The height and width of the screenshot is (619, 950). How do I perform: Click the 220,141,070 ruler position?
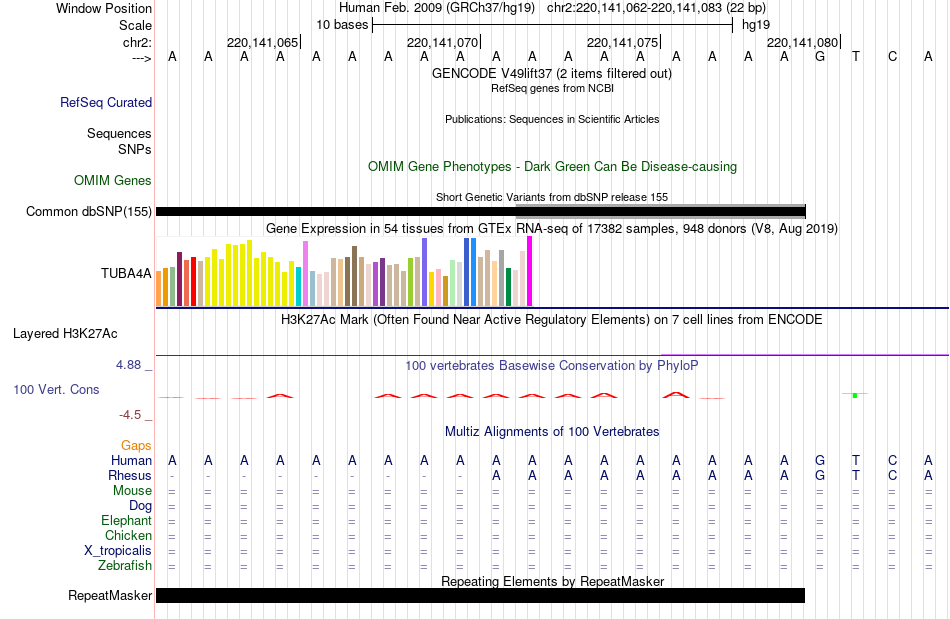[x=442, y=42]
